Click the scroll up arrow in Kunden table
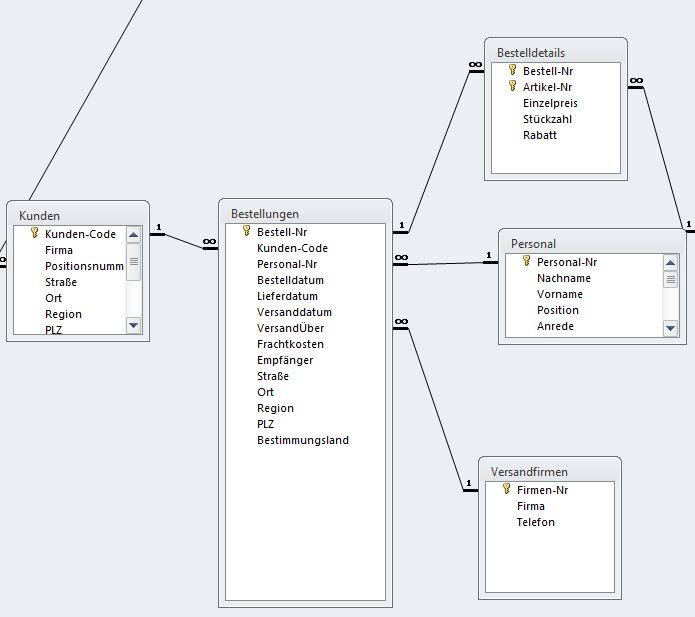 pyautogui.click(x=133, y=235)
